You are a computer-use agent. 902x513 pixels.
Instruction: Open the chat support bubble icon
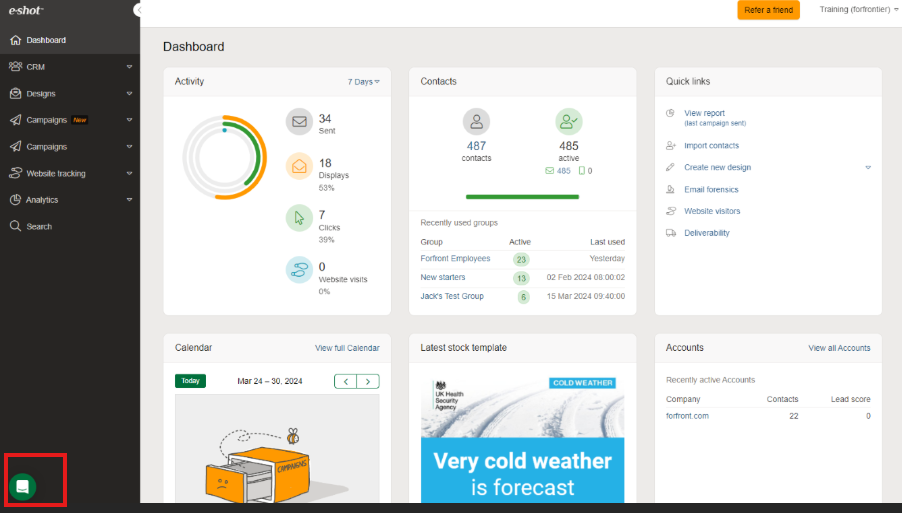(x=22, y=487)
